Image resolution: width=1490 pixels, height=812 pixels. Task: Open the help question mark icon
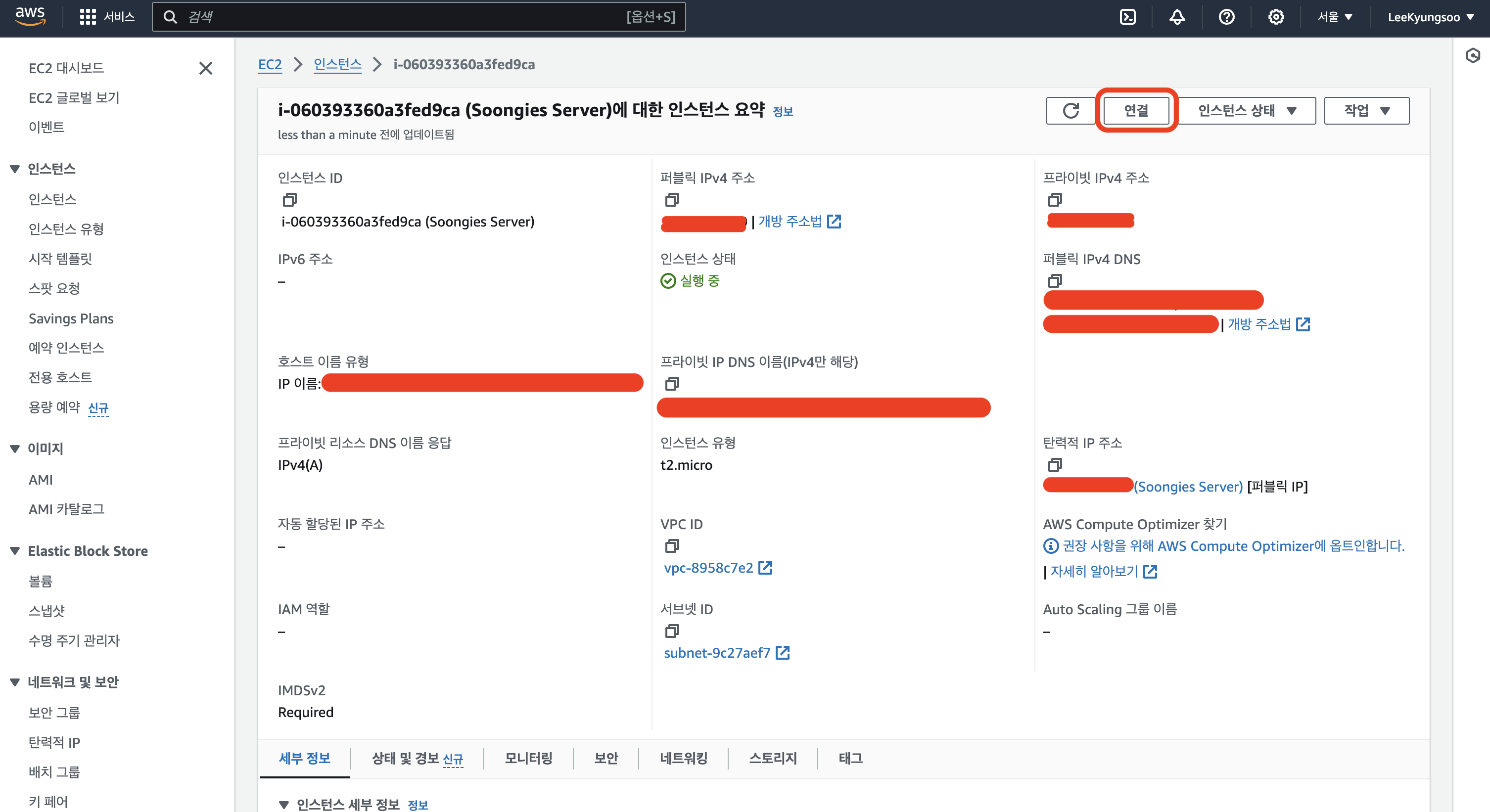tap(1226, 17)
